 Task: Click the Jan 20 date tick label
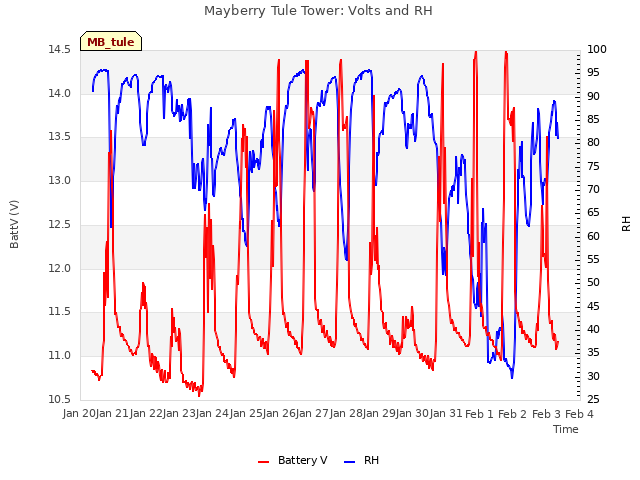pos(80,414)
